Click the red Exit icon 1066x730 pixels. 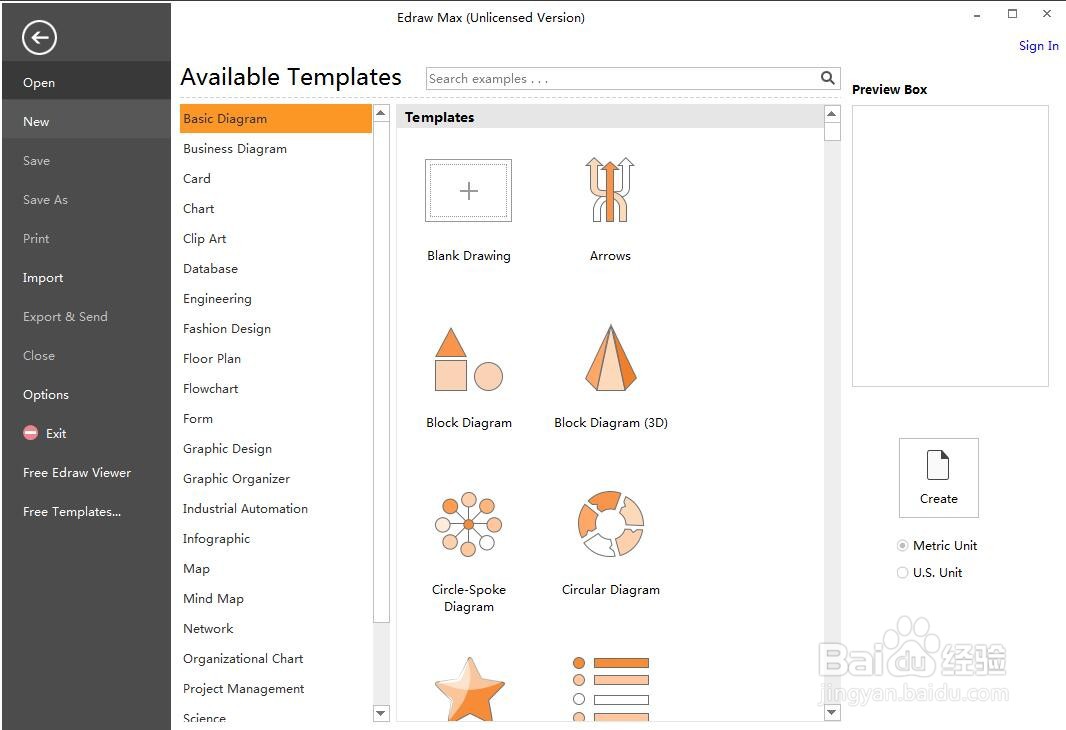click(31, 433)
